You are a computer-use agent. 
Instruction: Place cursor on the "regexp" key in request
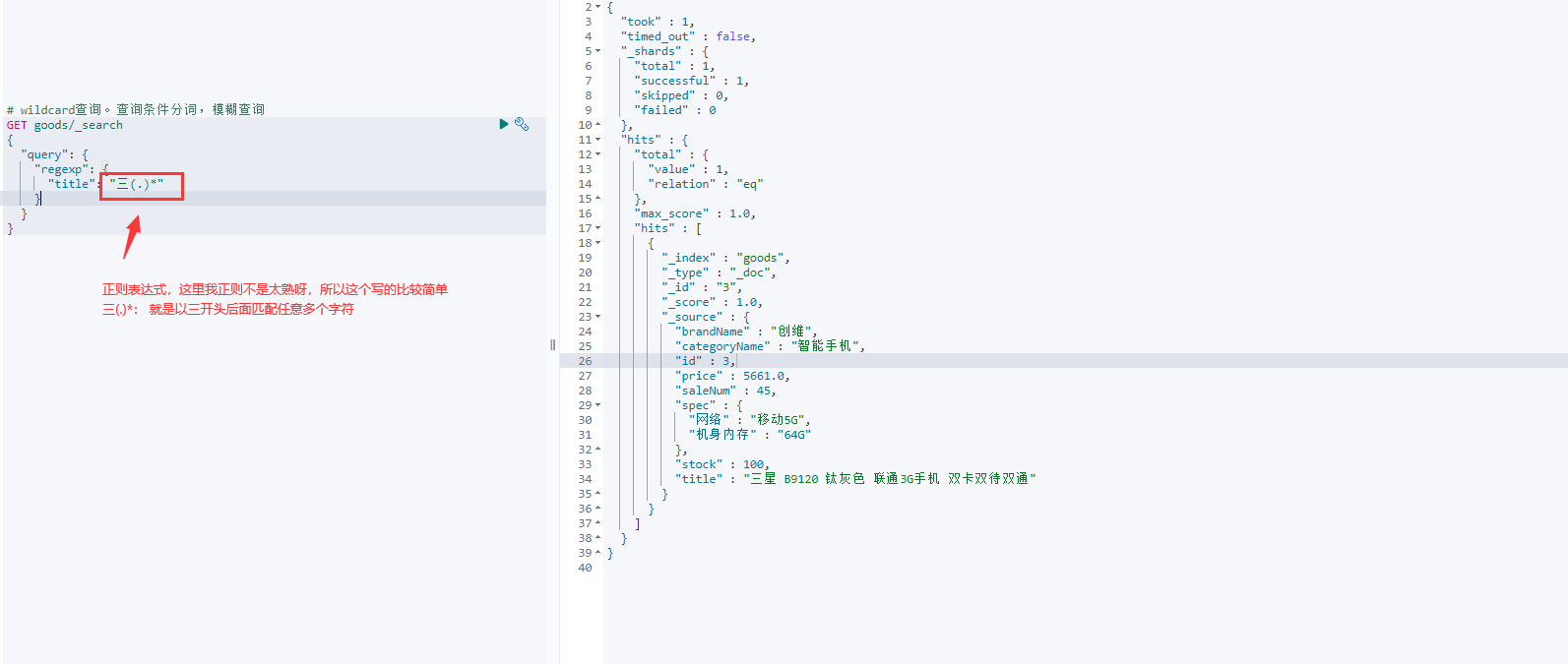point(61,169)
